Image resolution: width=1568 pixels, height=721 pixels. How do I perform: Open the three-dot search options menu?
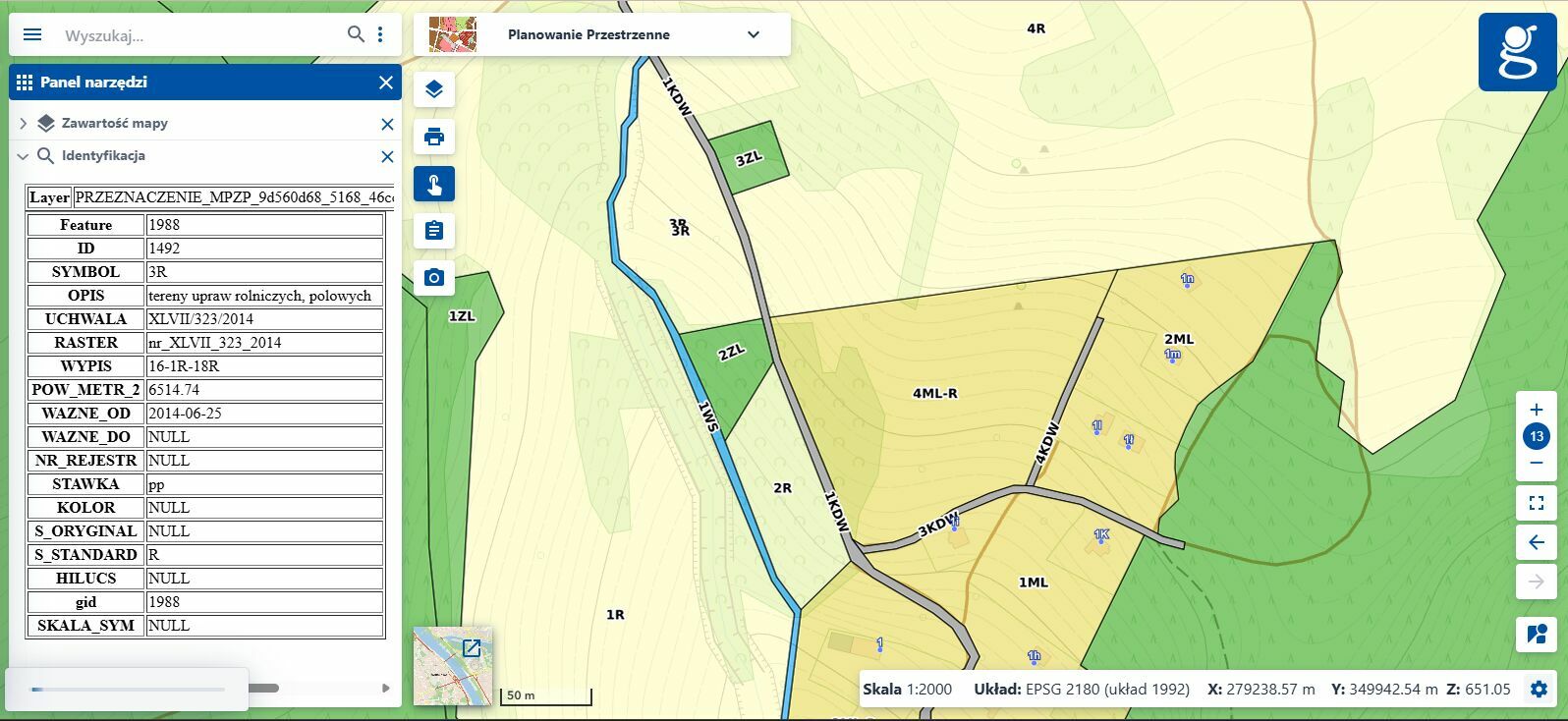pos(380,34)
